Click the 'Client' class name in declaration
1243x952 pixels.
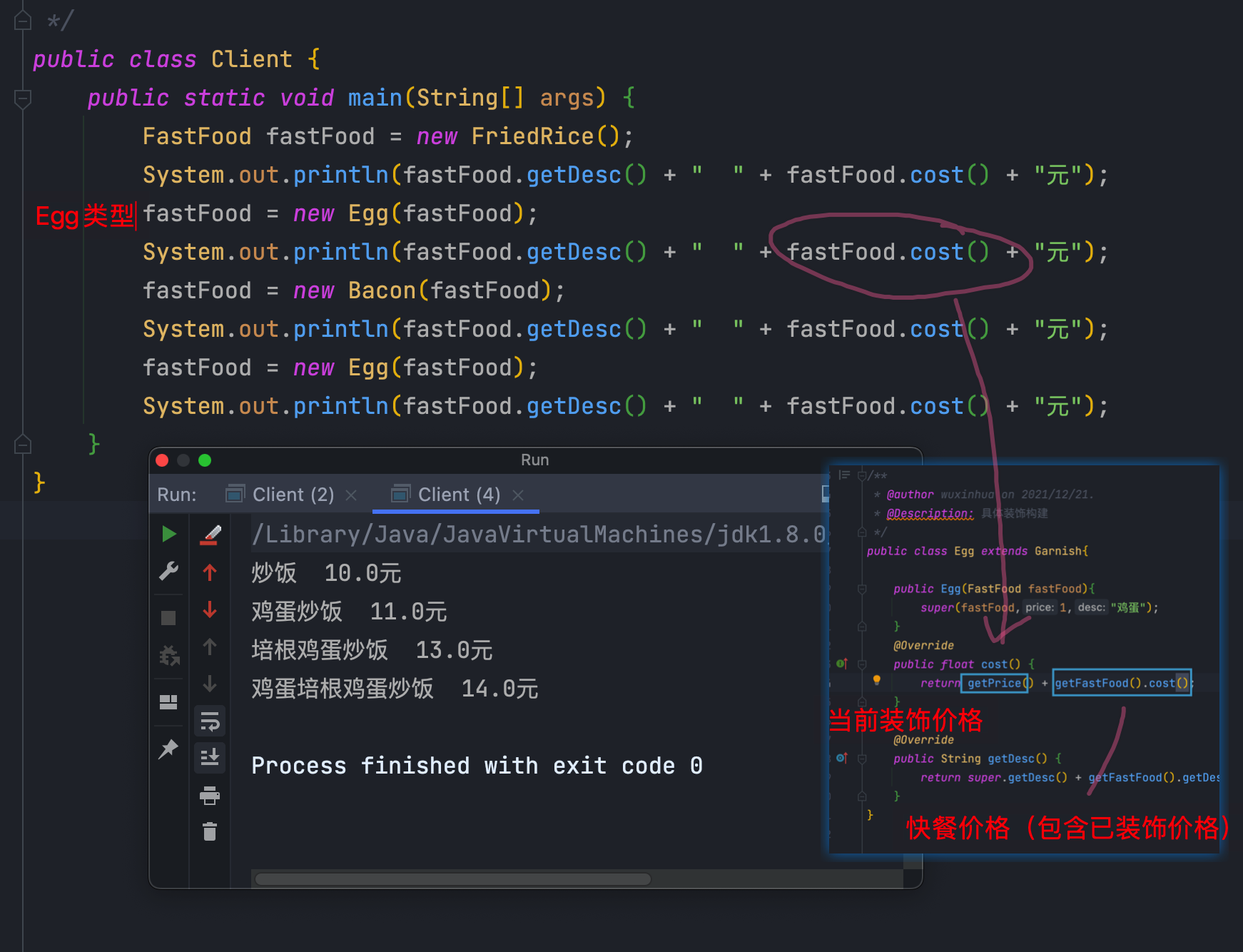pyautogui.click(x=252, y=59)
